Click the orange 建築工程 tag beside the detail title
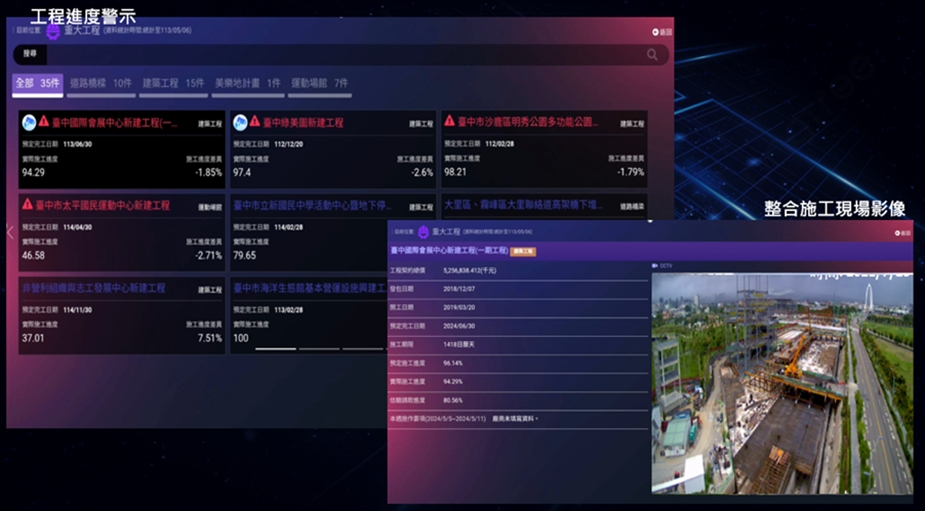Screen dimensions: 925x511 pyautogui.click(x=523, y=251)
